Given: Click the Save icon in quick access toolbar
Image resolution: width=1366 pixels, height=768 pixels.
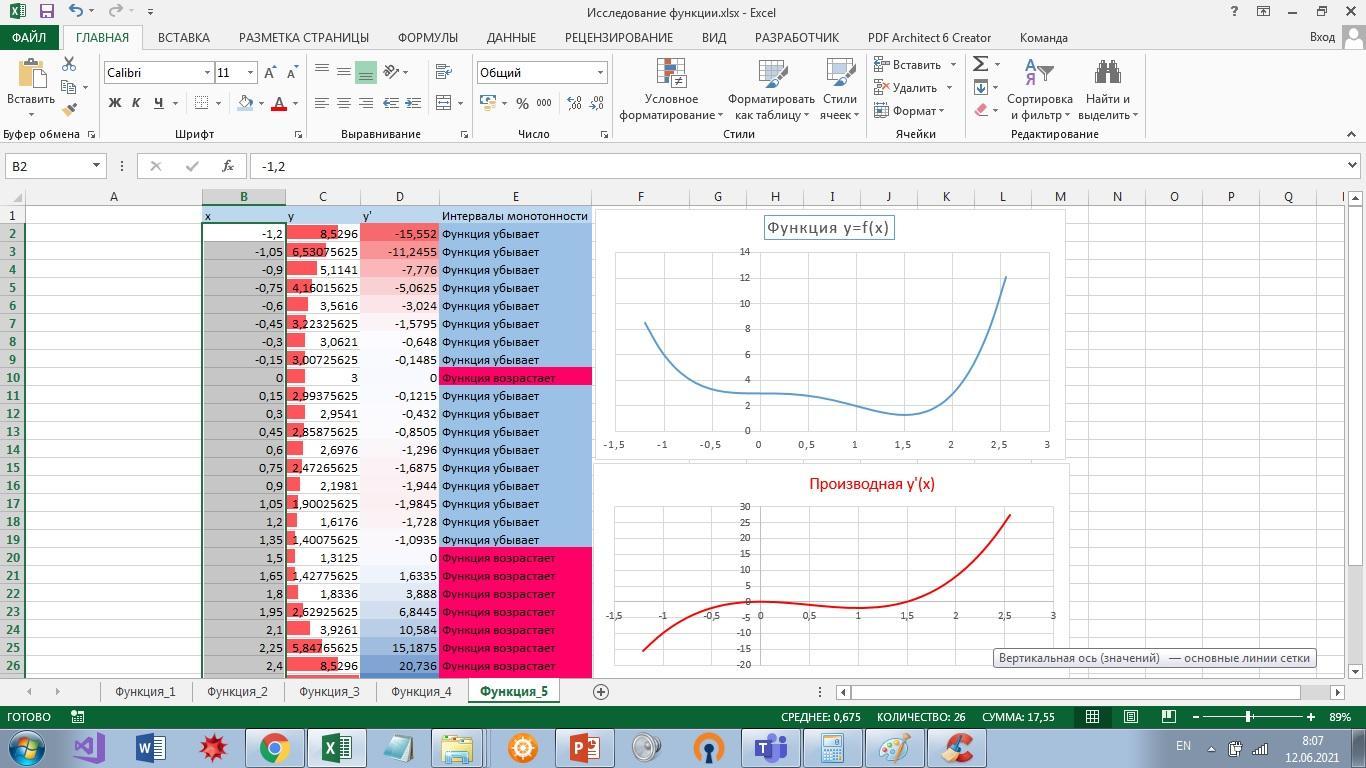Looking at the screenshot, I should coord(46,11).
